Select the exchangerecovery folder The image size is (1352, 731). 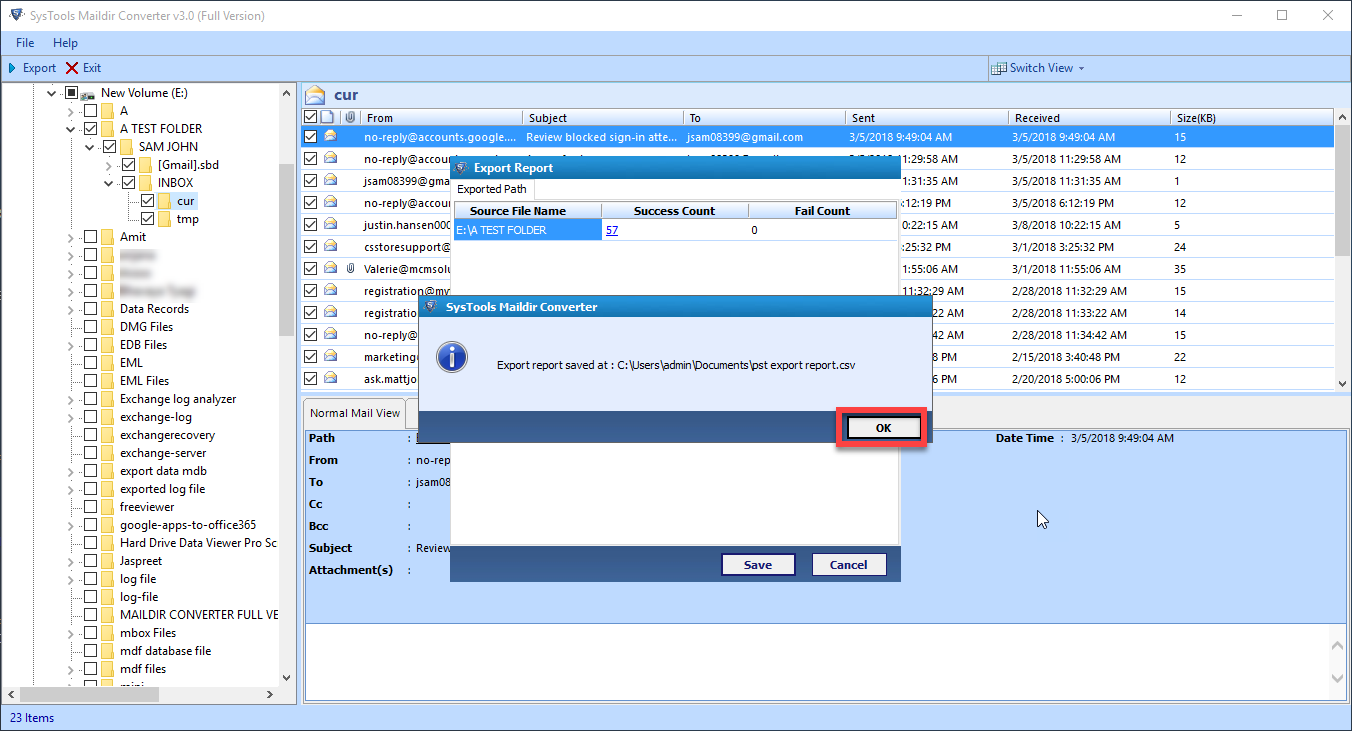(x=167, y=435)
